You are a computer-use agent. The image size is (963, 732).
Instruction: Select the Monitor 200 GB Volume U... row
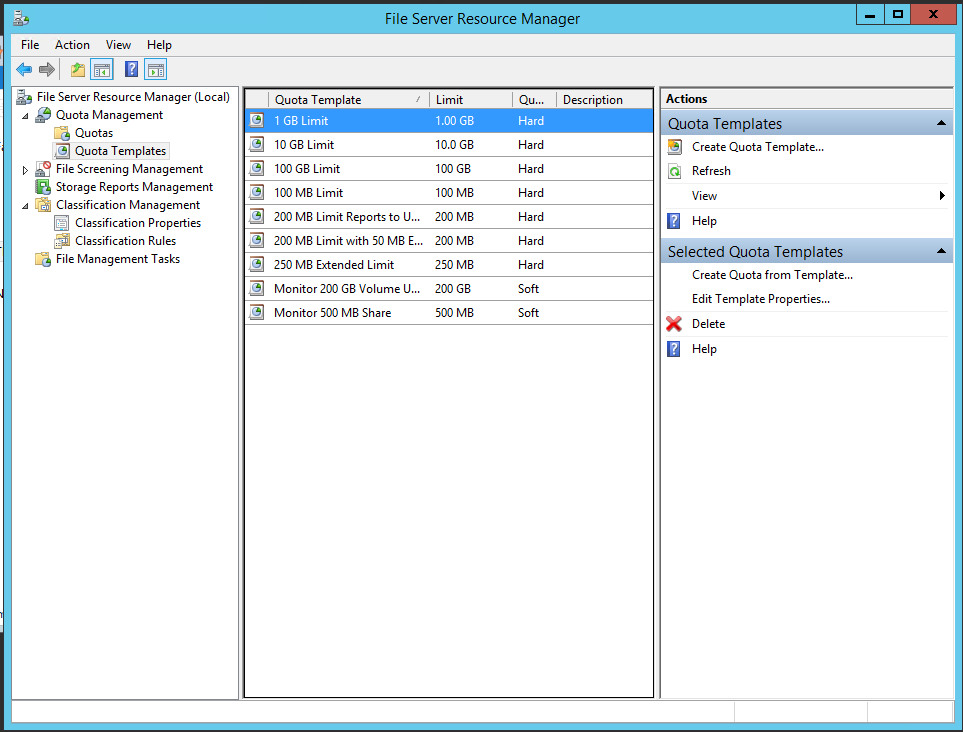coord(449,289)
